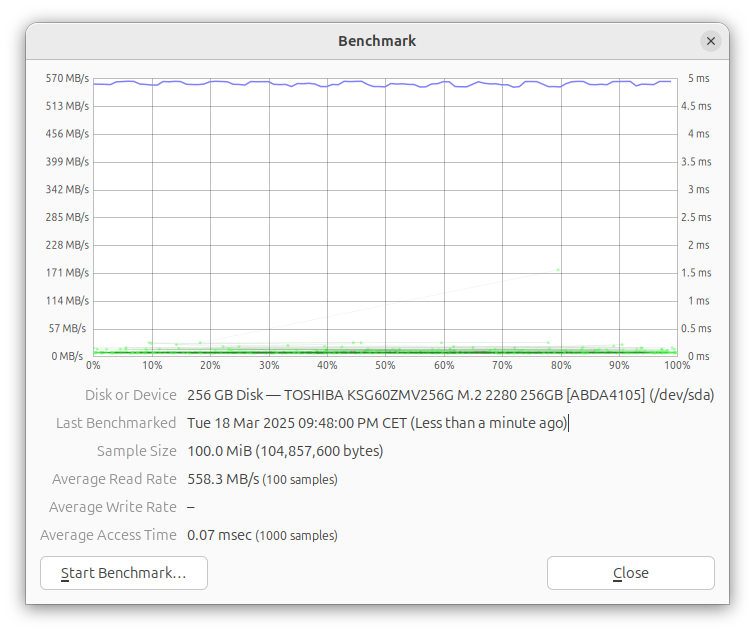Click the 5 ms label on the right axis
Viewport: 755px width, 633px height.
(x=699, y=78)
